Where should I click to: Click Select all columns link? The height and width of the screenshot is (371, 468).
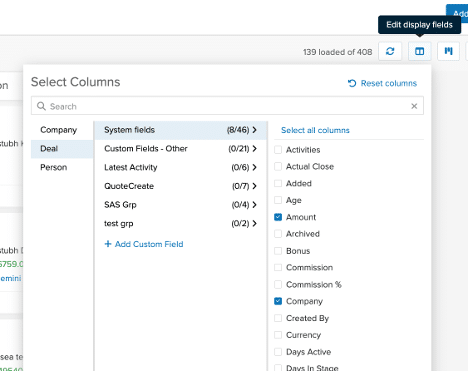[315, 130]
